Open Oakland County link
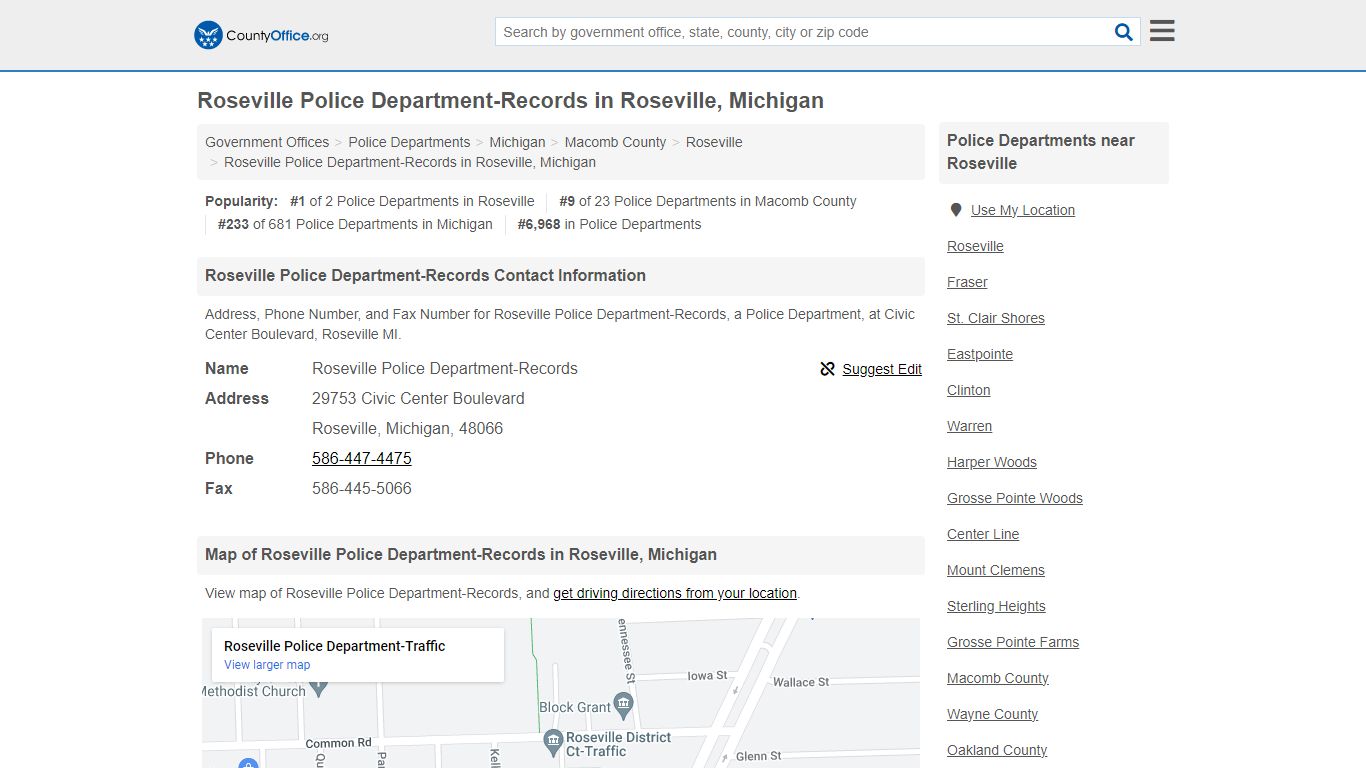Viewport: 1366px width, 768px height. click(997, 750)
